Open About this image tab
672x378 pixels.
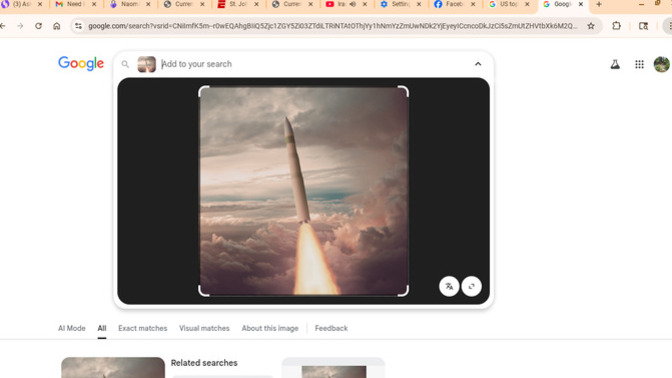270,328
